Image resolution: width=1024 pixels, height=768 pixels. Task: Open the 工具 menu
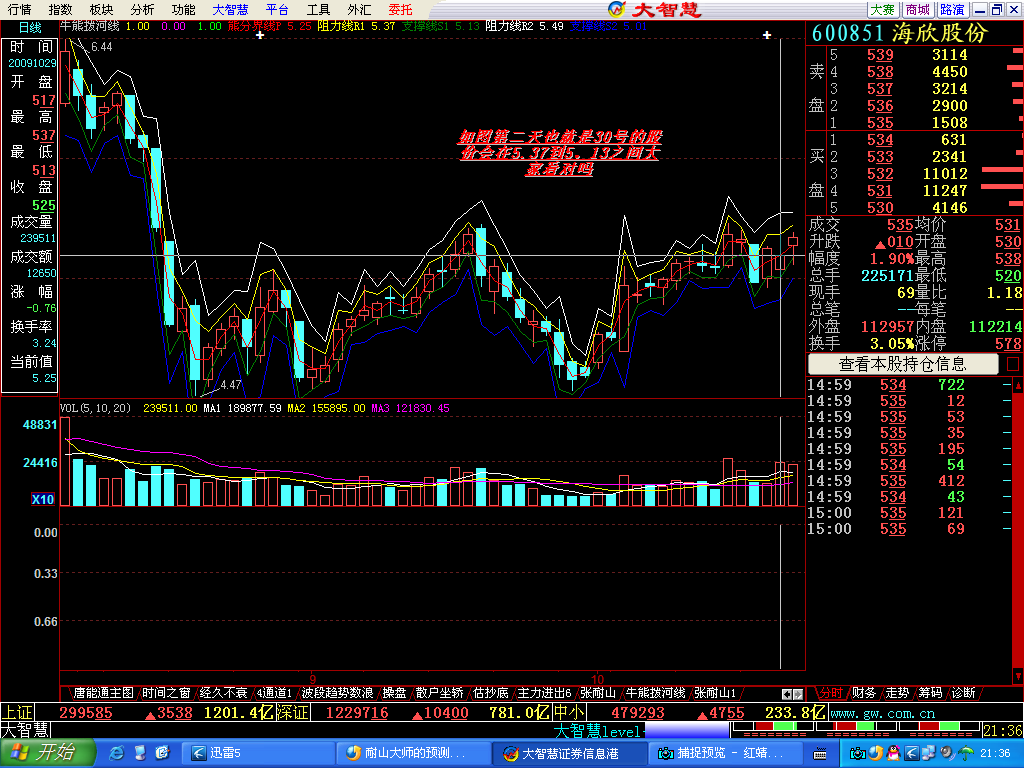[318, 10]
